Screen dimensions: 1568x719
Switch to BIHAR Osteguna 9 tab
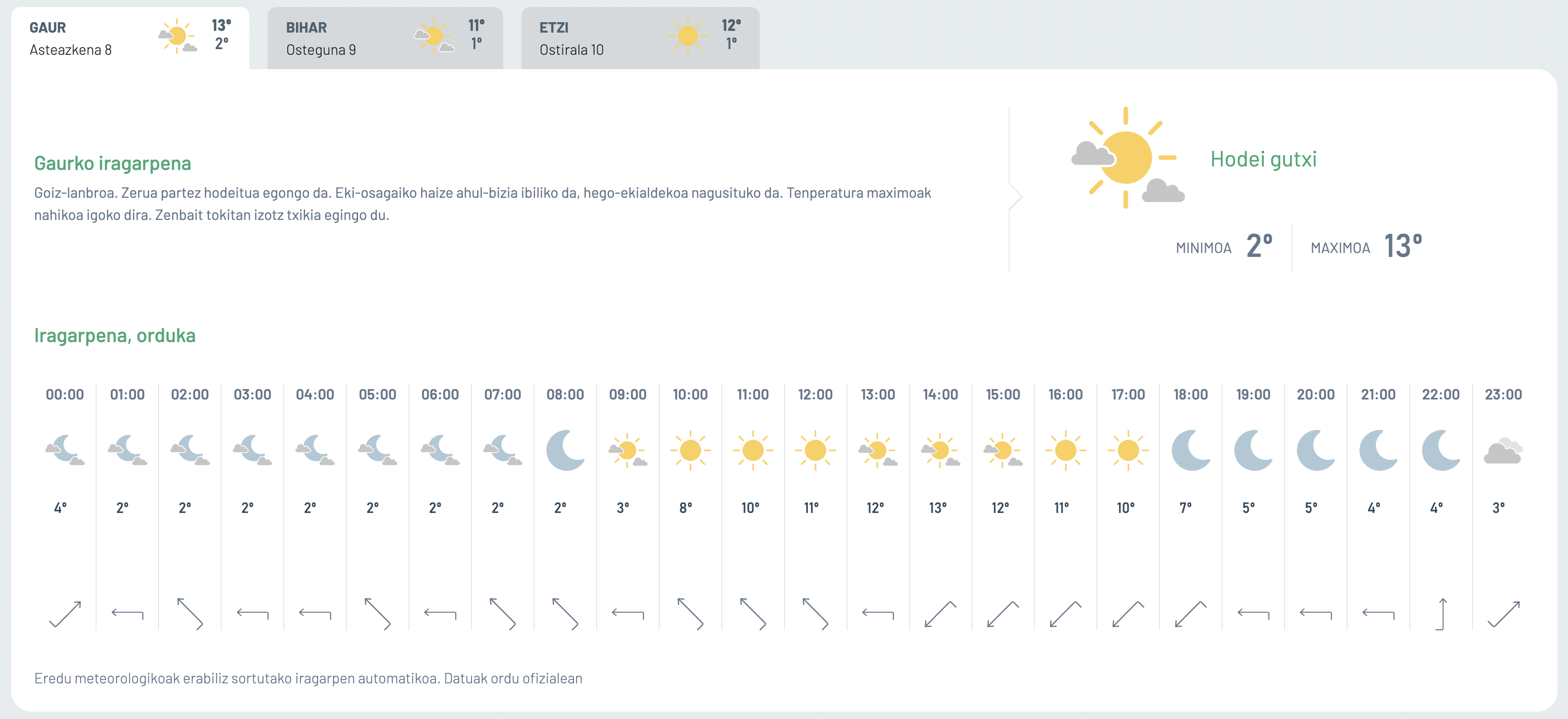pyautogui.click(x=385, y=38)
